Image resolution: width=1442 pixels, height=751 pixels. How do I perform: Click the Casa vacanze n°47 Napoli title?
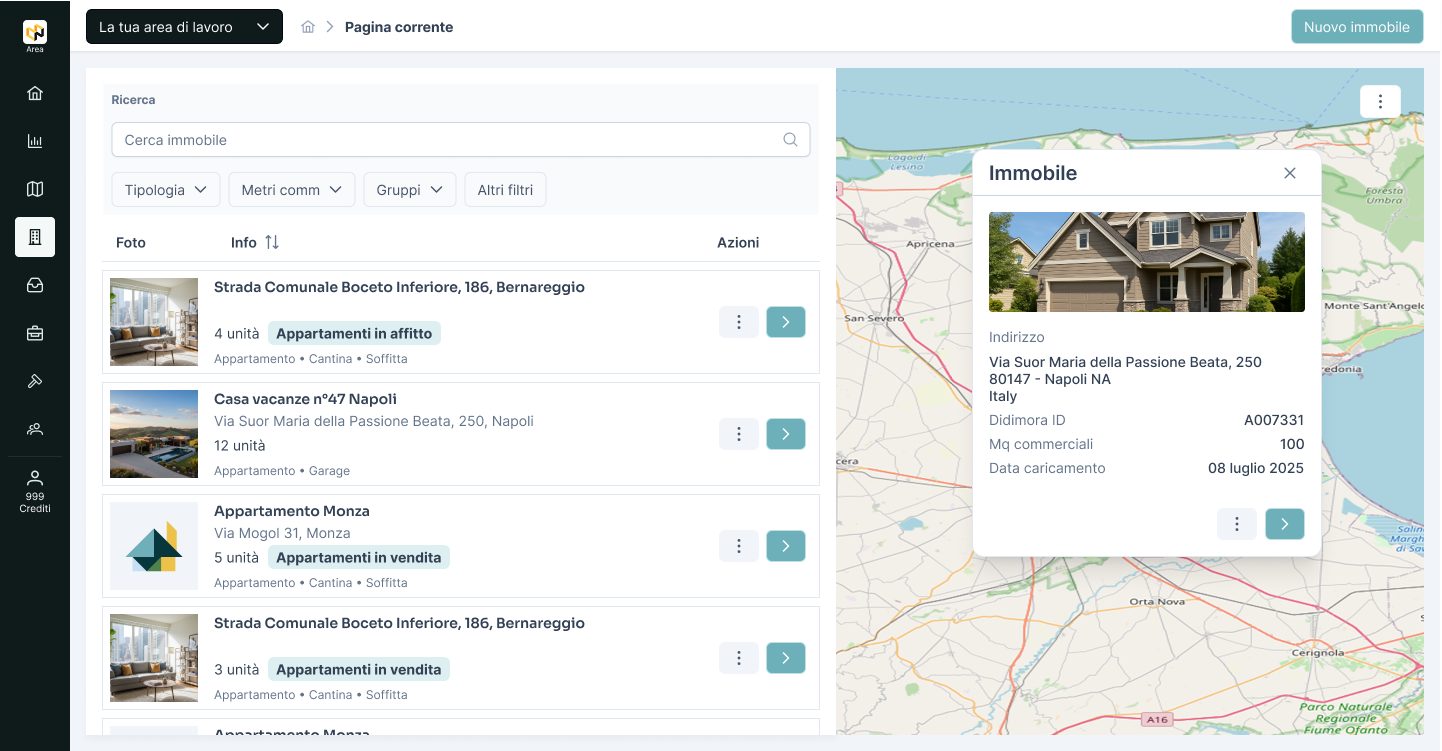pyautogui.click(x=305, y=399)
